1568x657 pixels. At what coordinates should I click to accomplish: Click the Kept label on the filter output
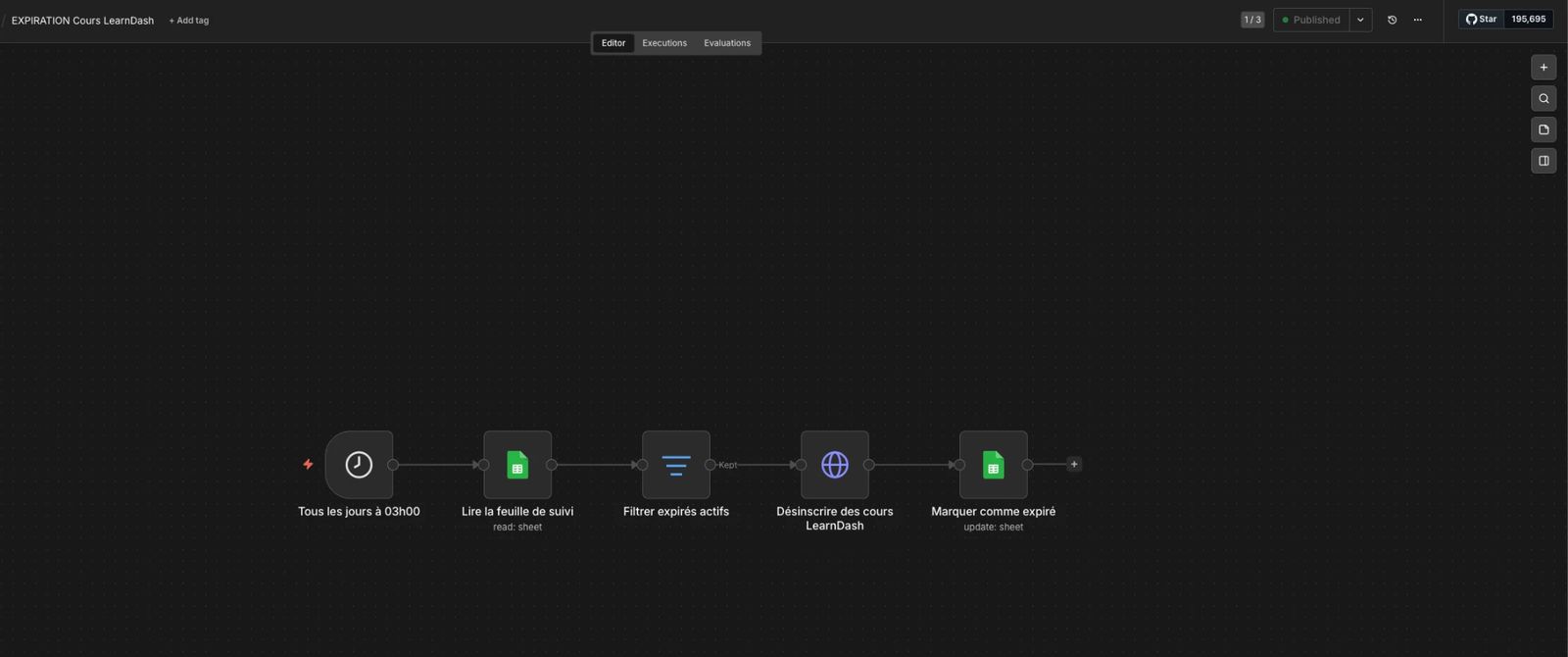pyautogui.click(x=728, y=465)
